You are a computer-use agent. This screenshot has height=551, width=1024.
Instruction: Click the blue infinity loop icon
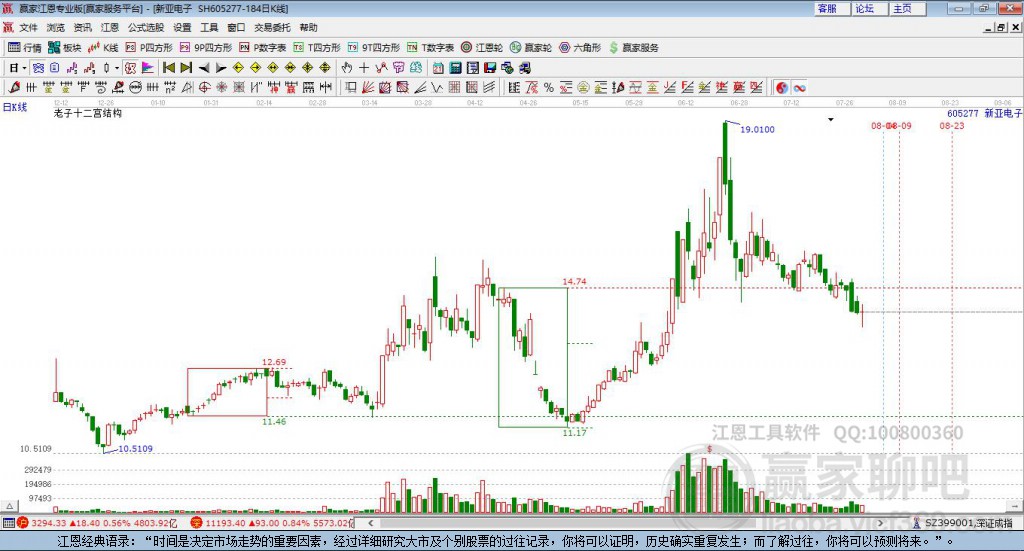click(799, 87)
